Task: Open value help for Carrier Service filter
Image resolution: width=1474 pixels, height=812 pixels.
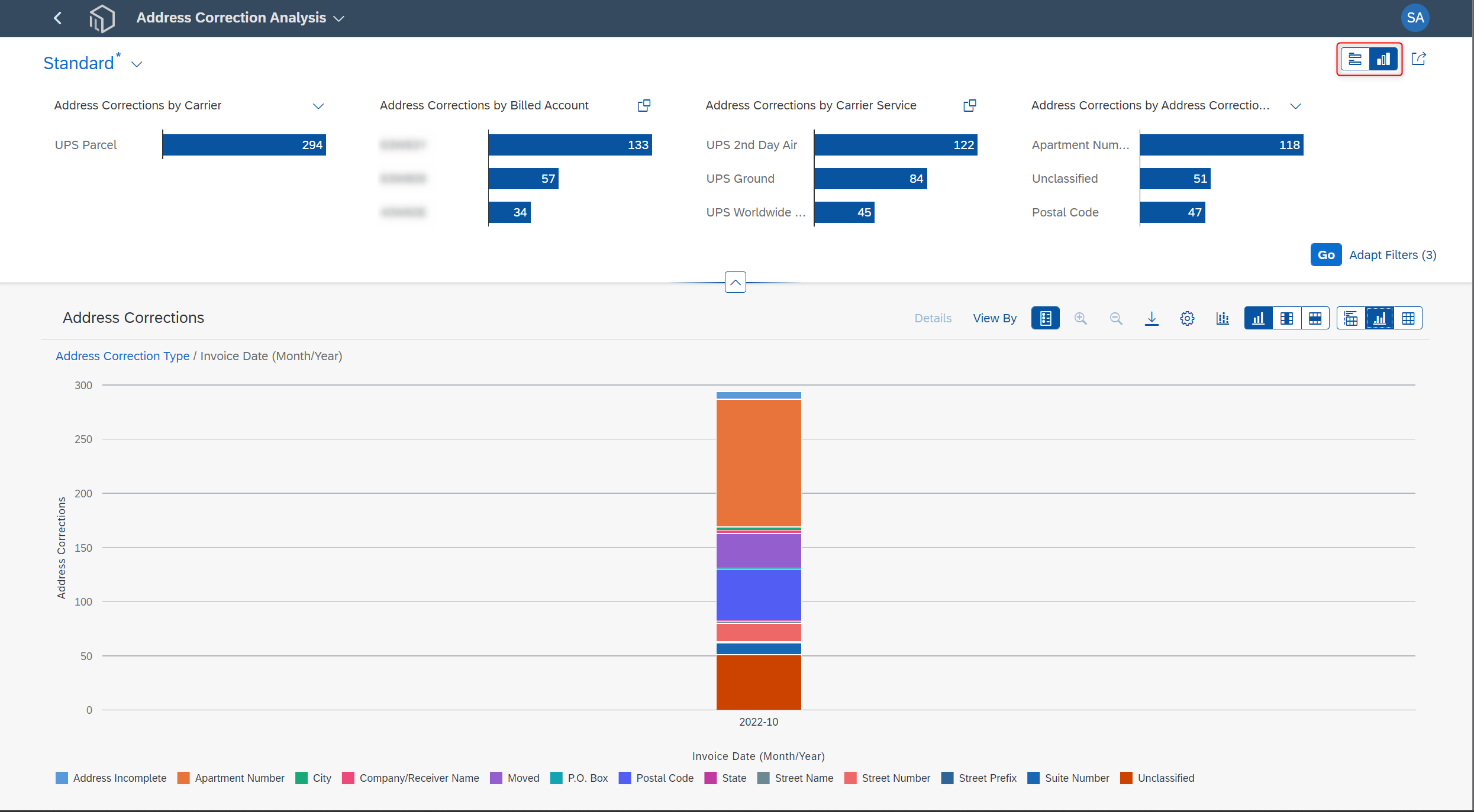Action: (969, 105)
